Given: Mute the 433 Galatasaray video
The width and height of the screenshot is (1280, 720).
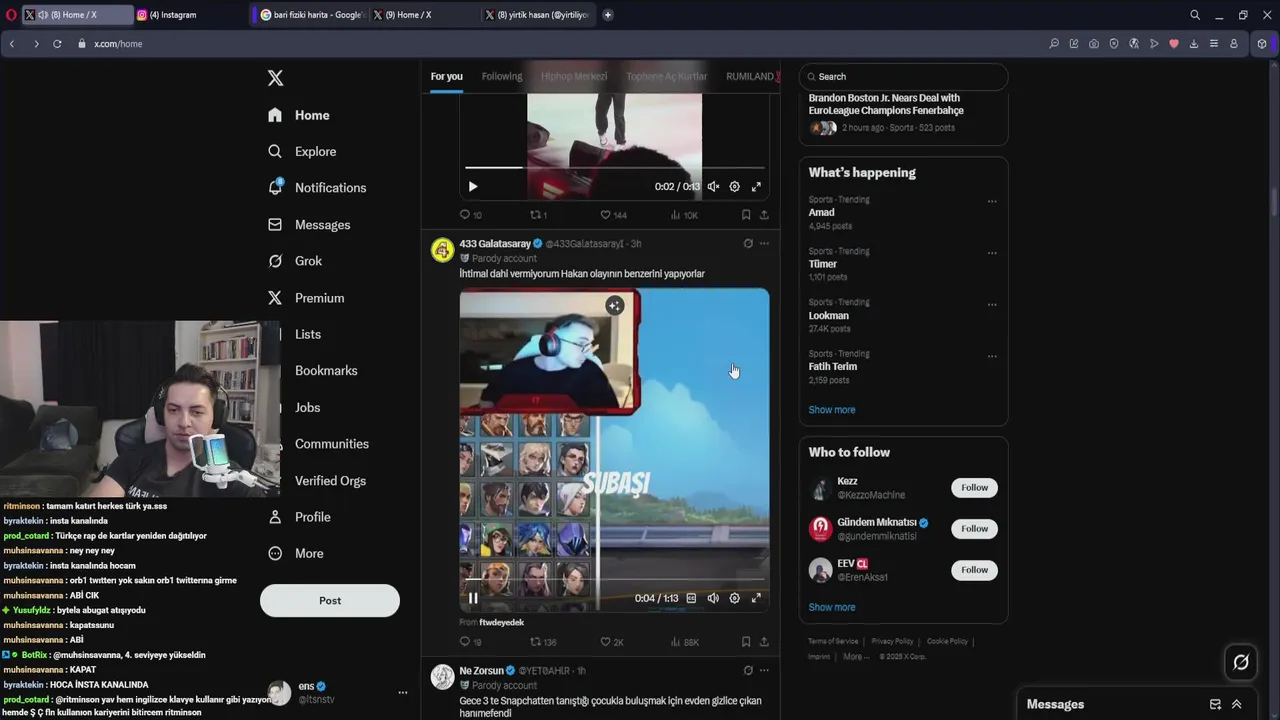Looking at the screenshot, I should 713,598.
